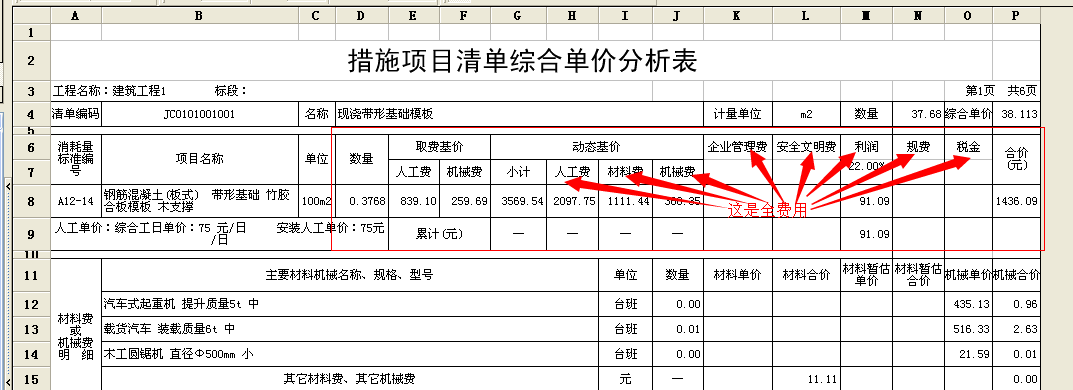The width and height of the screenshot is (1073, 390).
Task: Click the 项目名称 header cell
Action: coord(200,159)
